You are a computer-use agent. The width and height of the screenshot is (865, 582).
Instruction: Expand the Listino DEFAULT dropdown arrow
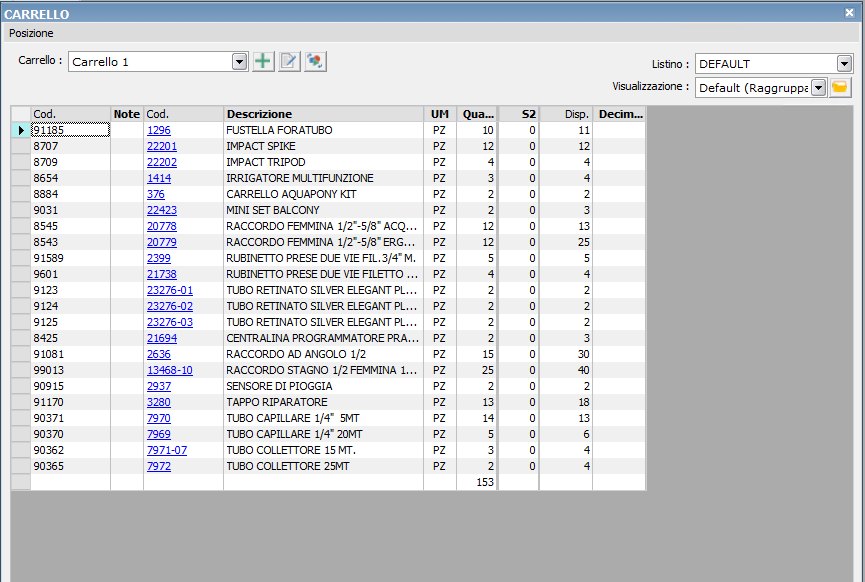coord(844,63)
